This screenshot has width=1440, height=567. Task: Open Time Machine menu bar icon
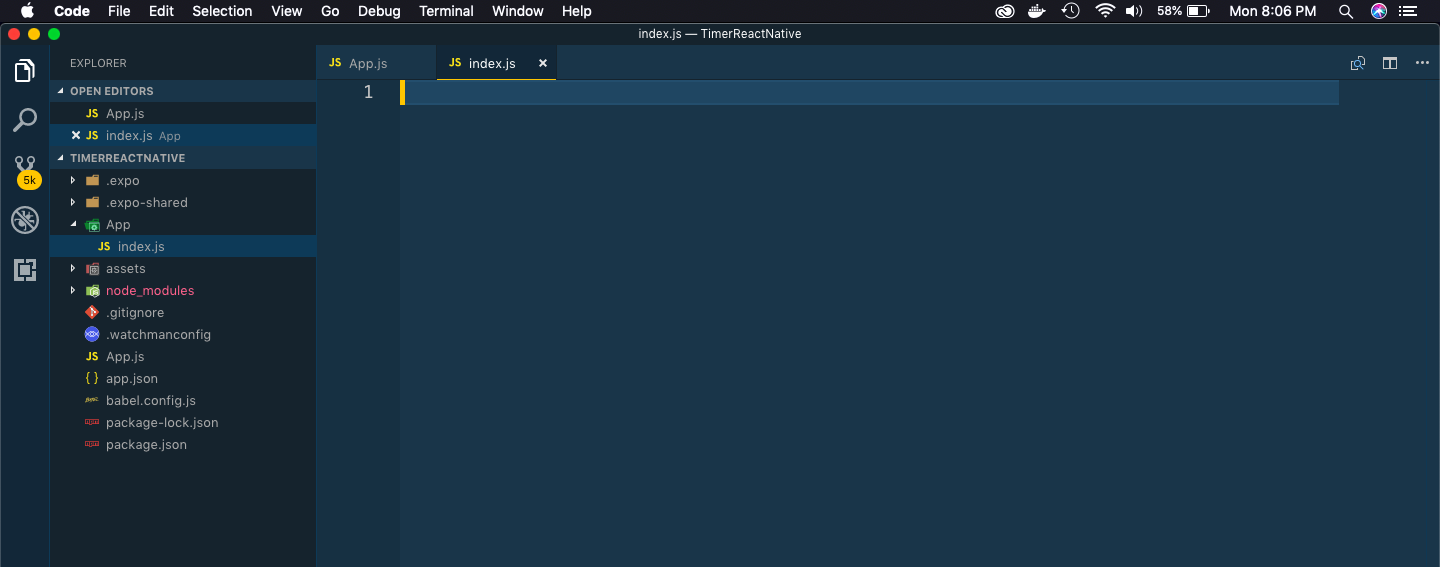pyautogui.click(x=1071, y=11)
